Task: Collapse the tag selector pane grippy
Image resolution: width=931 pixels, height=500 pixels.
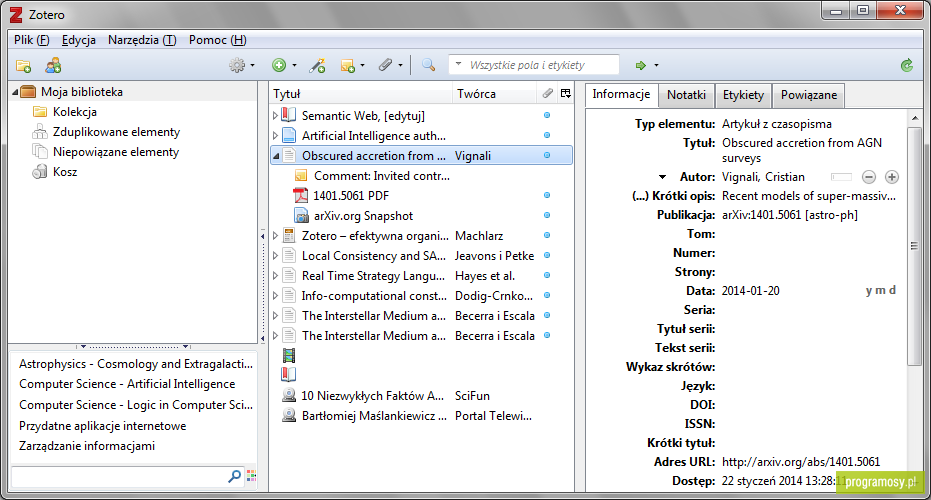Action: tap(134, 346)
